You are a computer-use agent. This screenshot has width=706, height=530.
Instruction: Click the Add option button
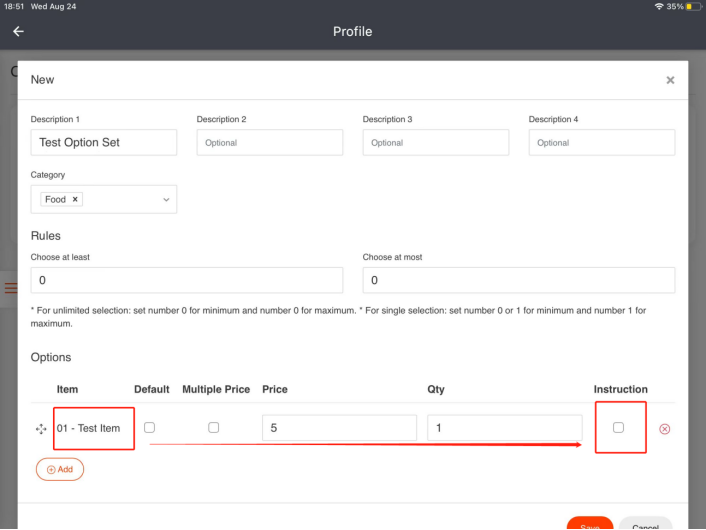click(x=60, y=469)
